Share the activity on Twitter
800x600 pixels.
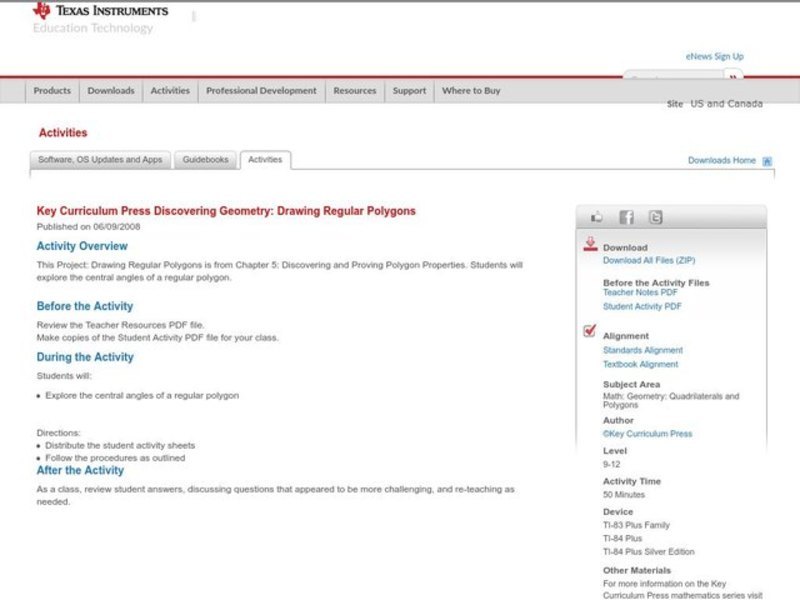click(655, 217)
